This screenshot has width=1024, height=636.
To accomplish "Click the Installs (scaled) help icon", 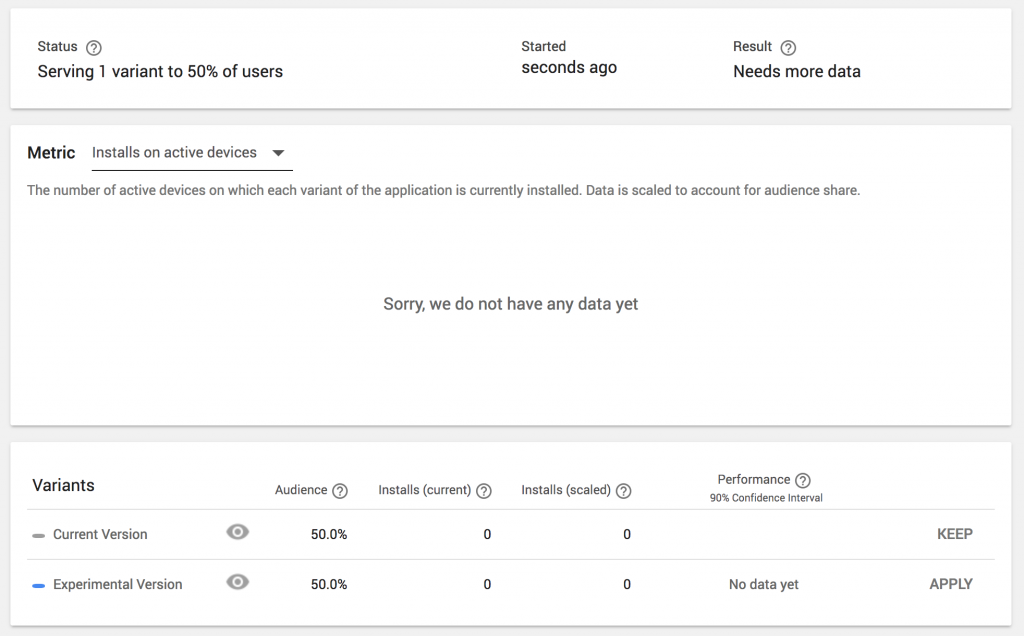I will [624, 491].
